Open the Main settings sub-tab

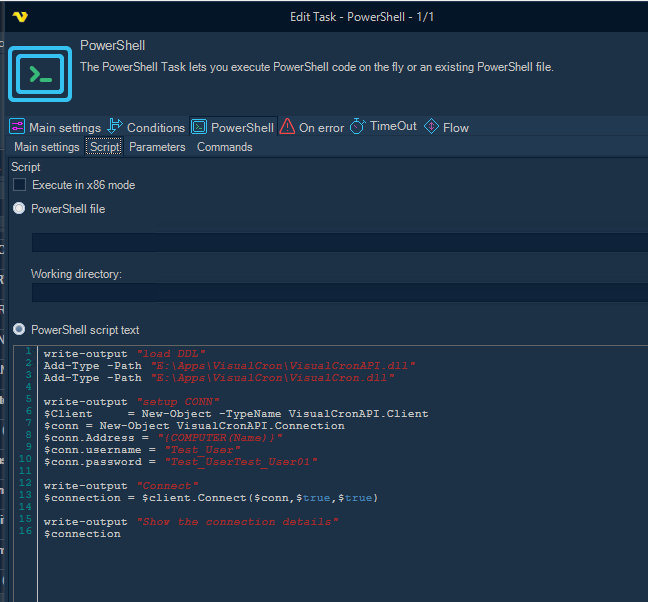46,147
